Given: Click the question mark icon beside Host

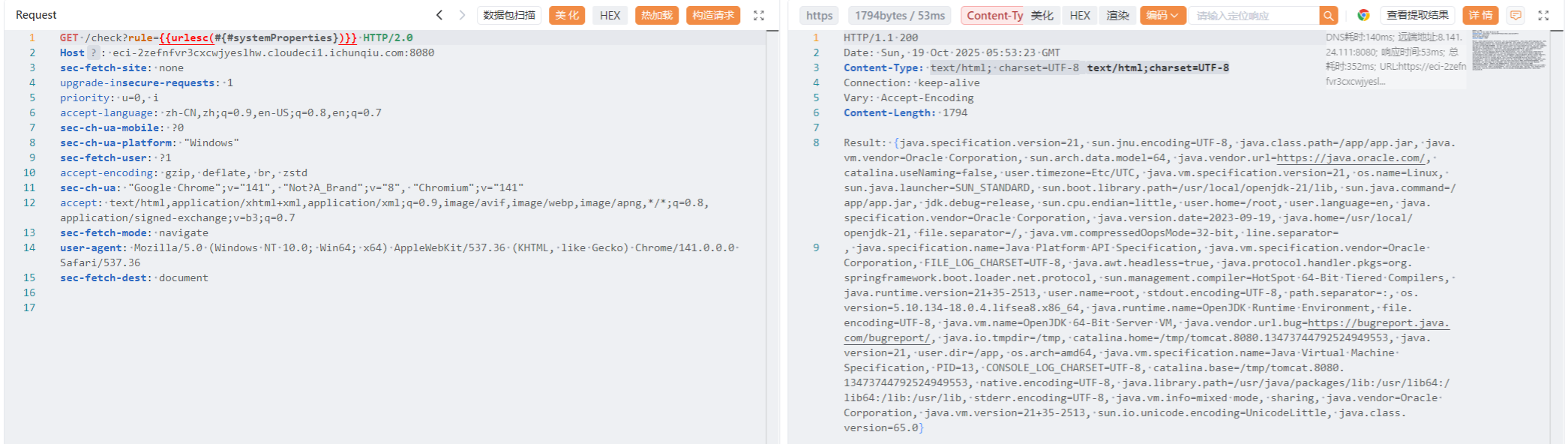Looking at the screenshot, I should [93, 52].
